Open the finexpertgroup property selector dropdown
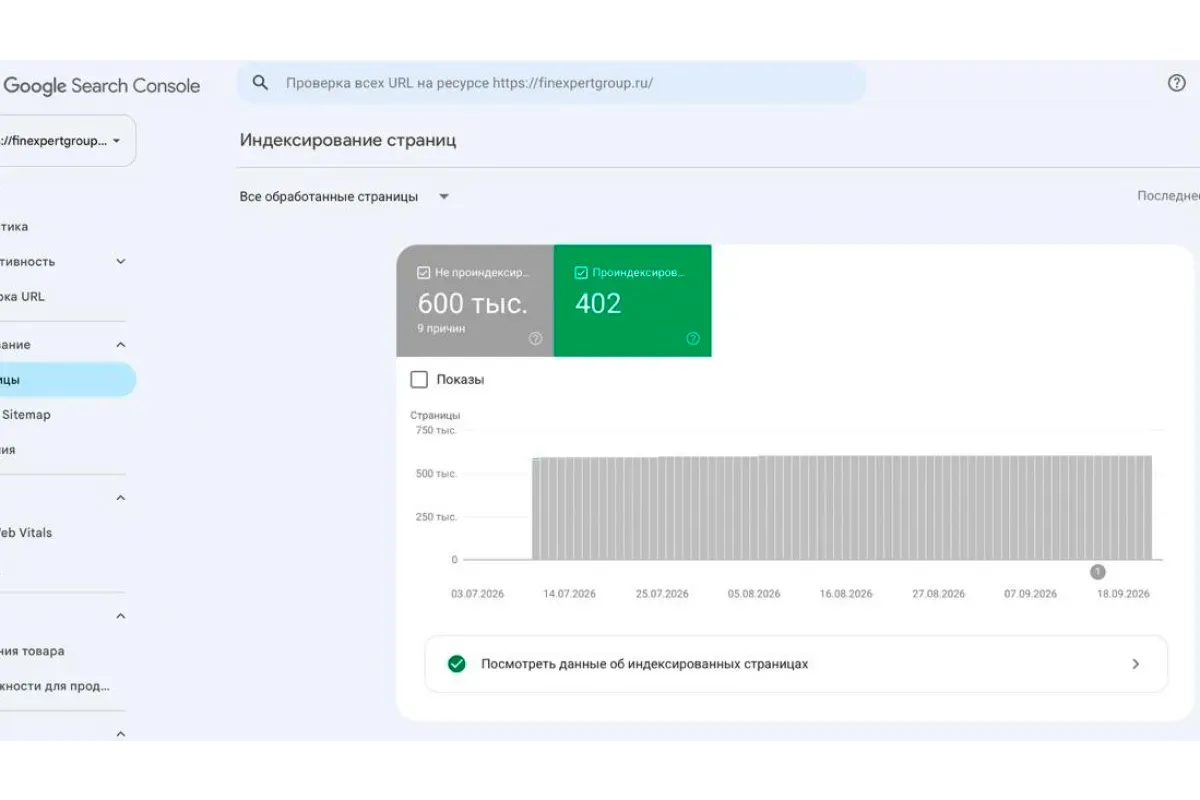Screen dimensions: 1200x800 tap(66, 141)
